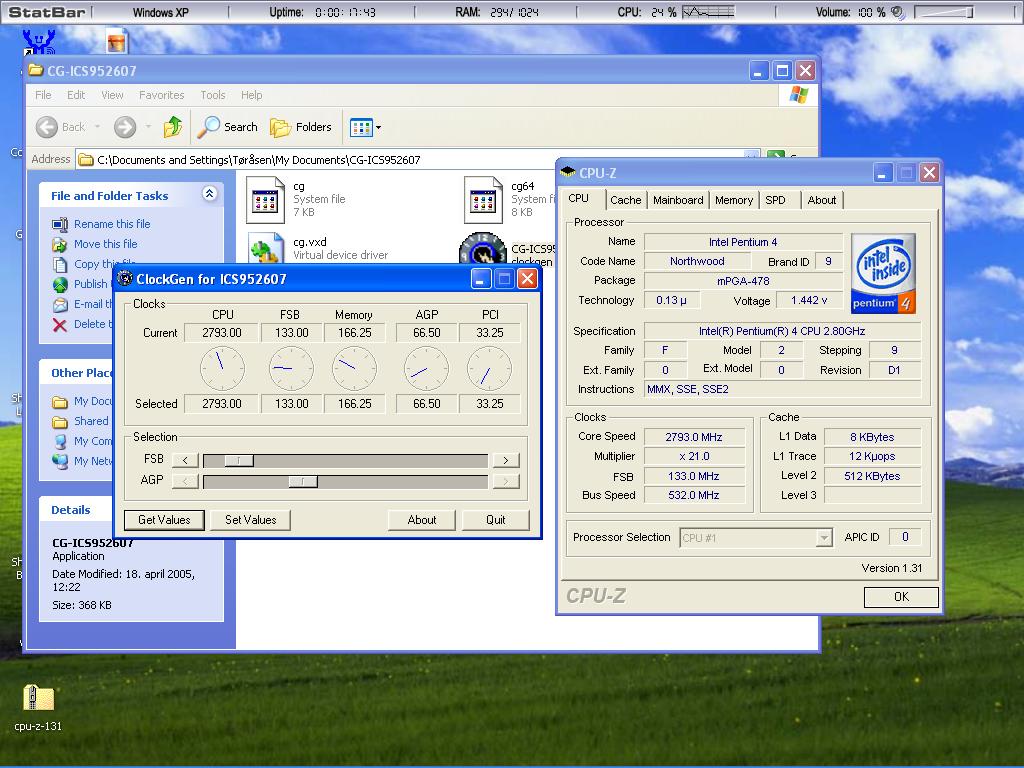The height and width of the screenshot is (768, 1024).
Task: Click the Memory selected clock value 166.25
Action: 355,404
